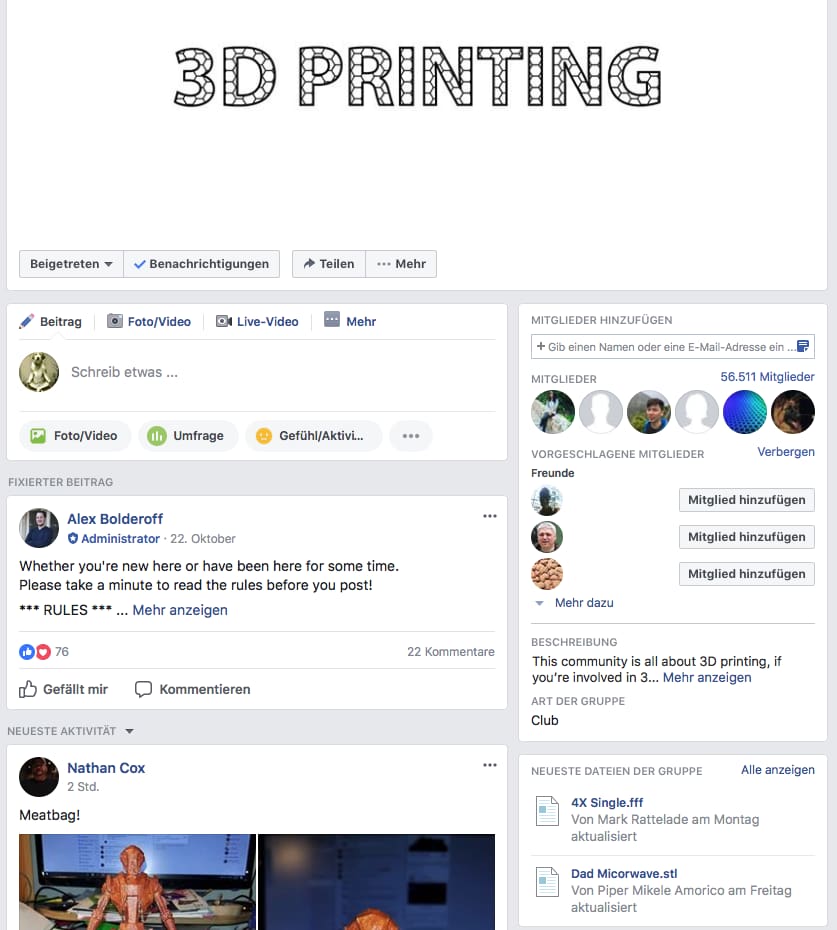Add third suggested friend as member
The image size is (837, 930).
[x=747, y=574]
